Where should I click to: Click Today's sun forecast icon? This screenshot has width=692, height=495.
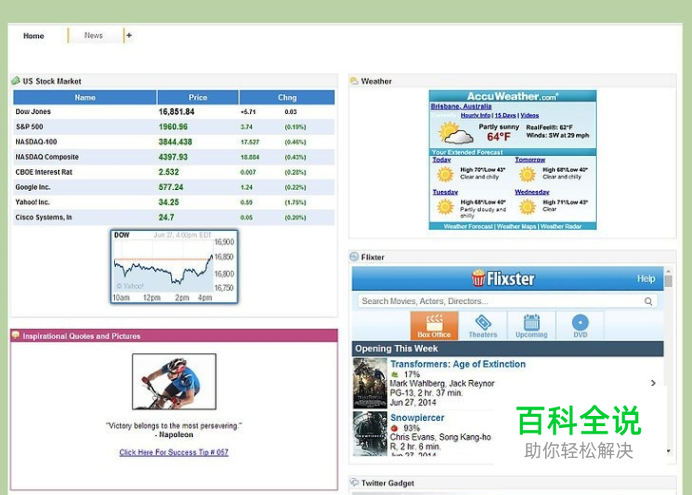tap(445, 174)
